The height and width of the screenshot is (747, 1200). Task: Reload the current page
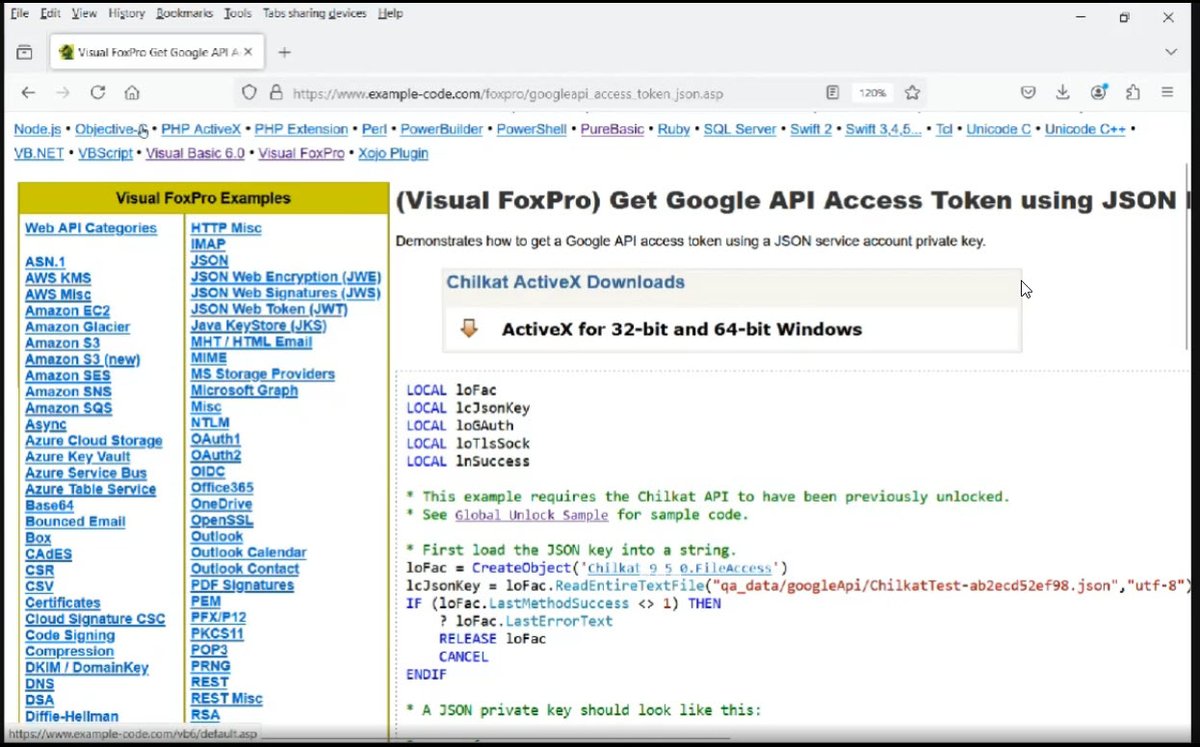pos(97,92)
